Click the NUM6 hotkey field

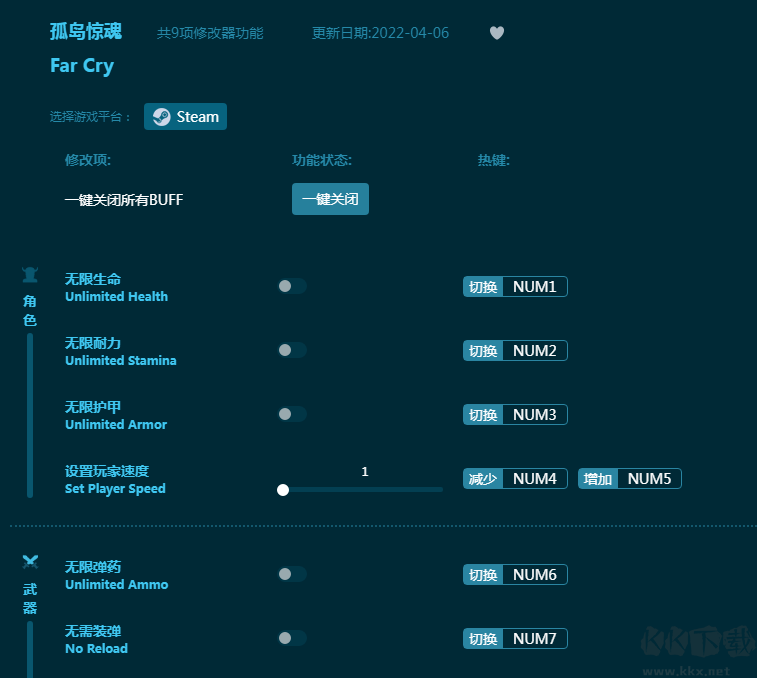(x=535, y=575)
